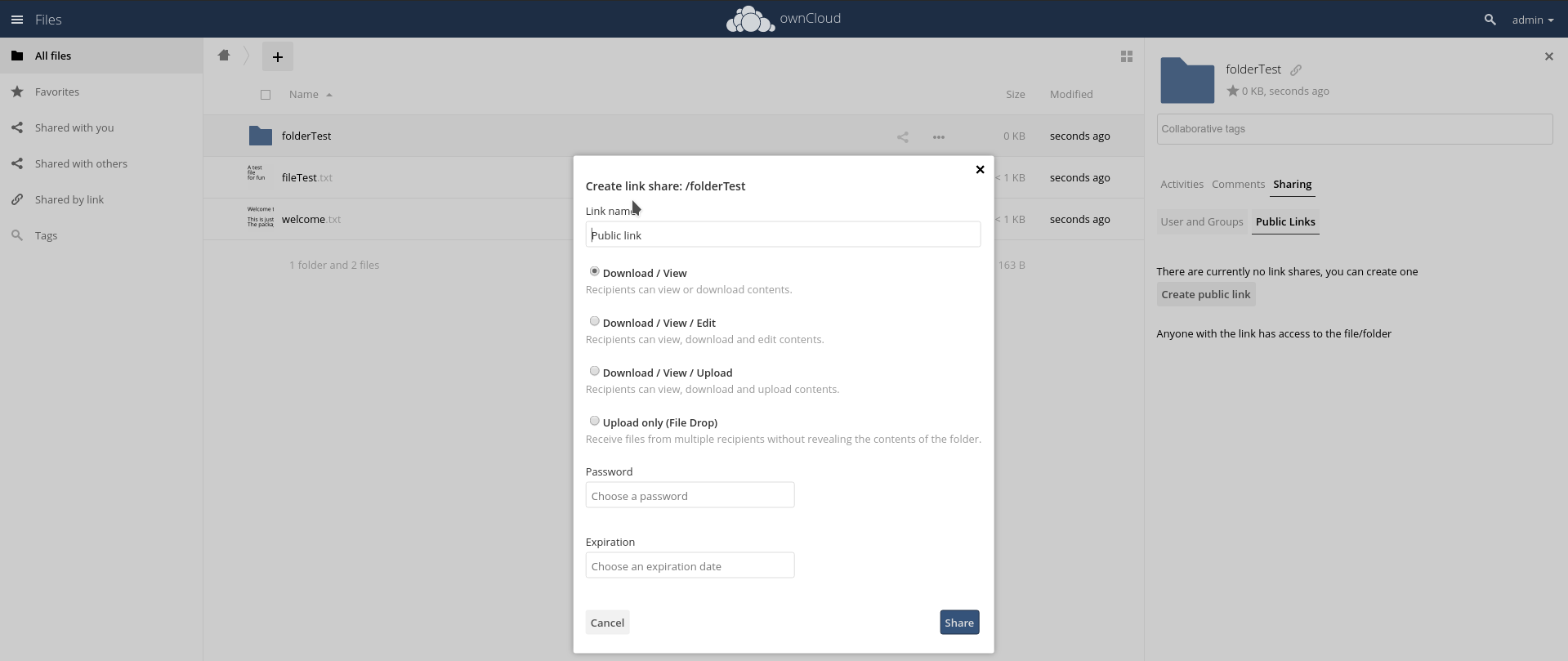The height and width of the screenshot is (661, 1568).
Task: Click folderTest title in details panel
Action: (1253, 69)
